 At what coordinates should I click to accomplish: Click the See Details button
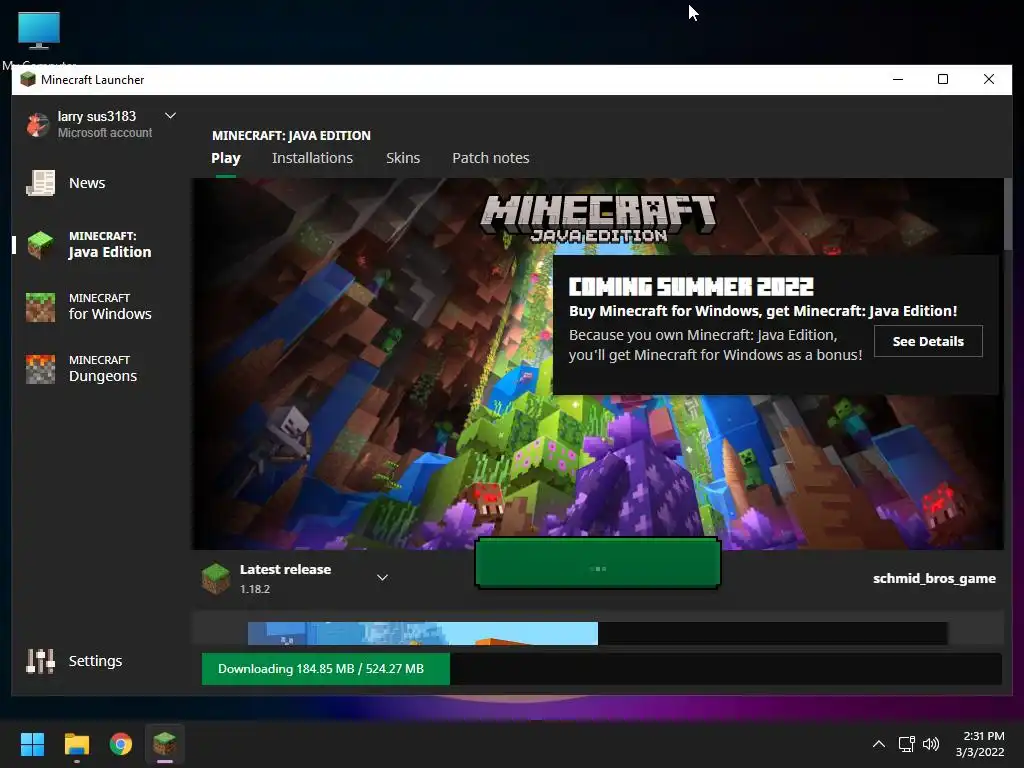928,341
